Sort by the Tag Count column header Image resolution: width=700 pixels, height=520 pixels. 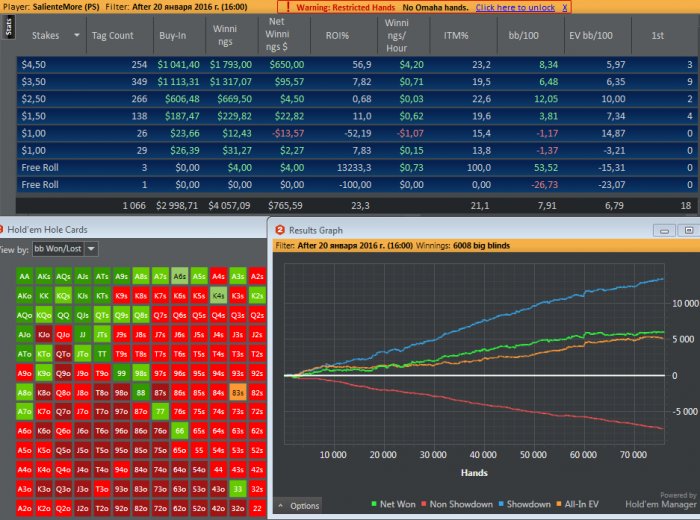click(x=112, y=35)
